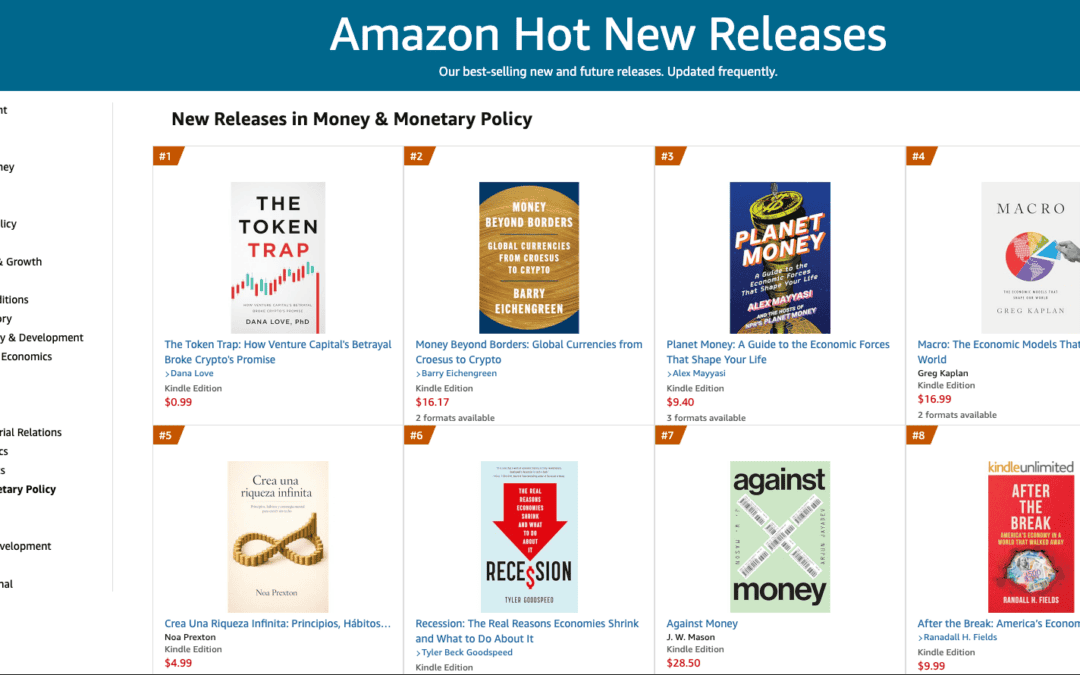Click the #5 rank badge above Crea Una Riqueza

(x=166, y=435)
